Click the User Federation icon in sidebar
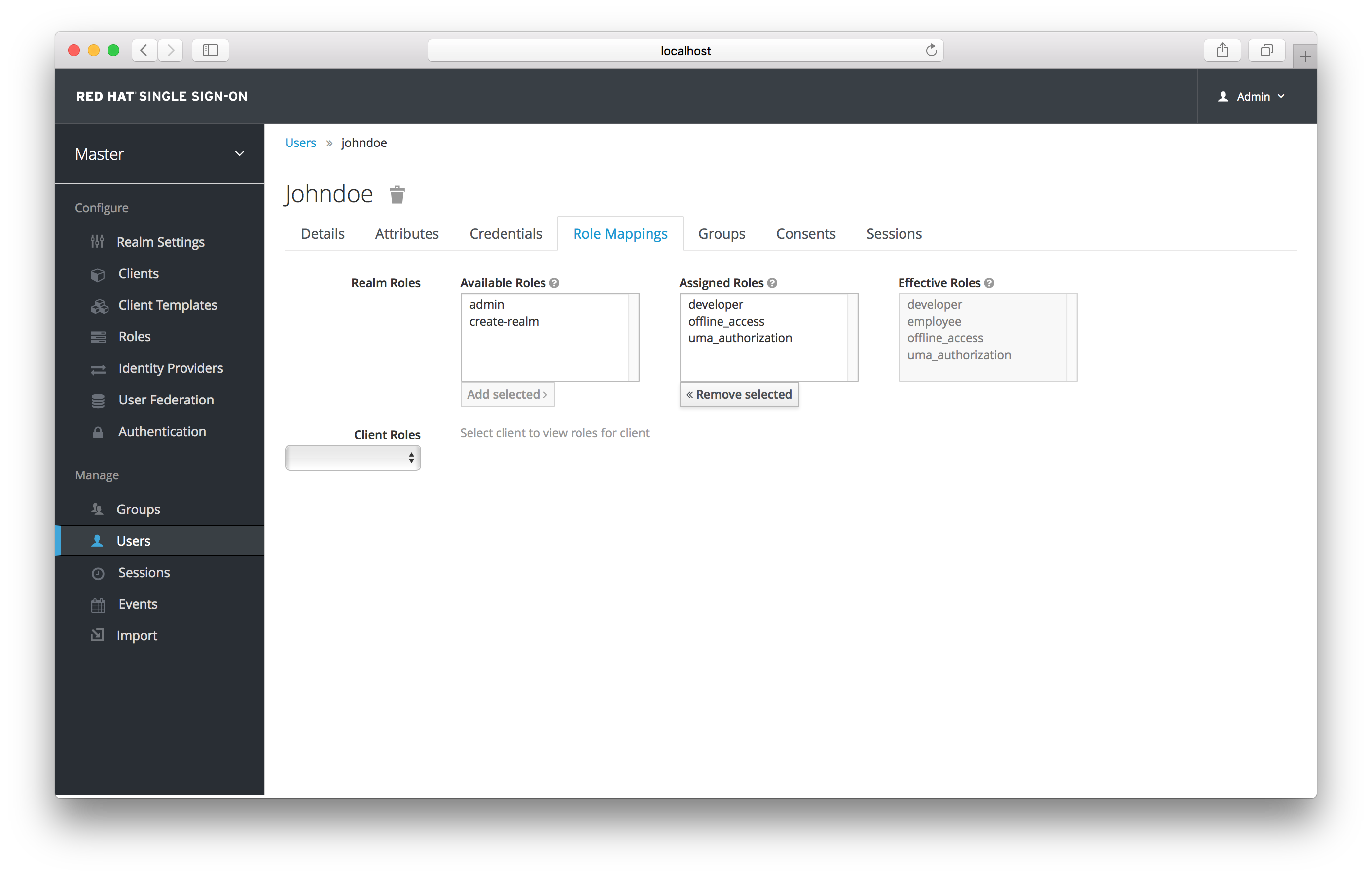This screenshot has width=1372, height=877. [97, 399]
